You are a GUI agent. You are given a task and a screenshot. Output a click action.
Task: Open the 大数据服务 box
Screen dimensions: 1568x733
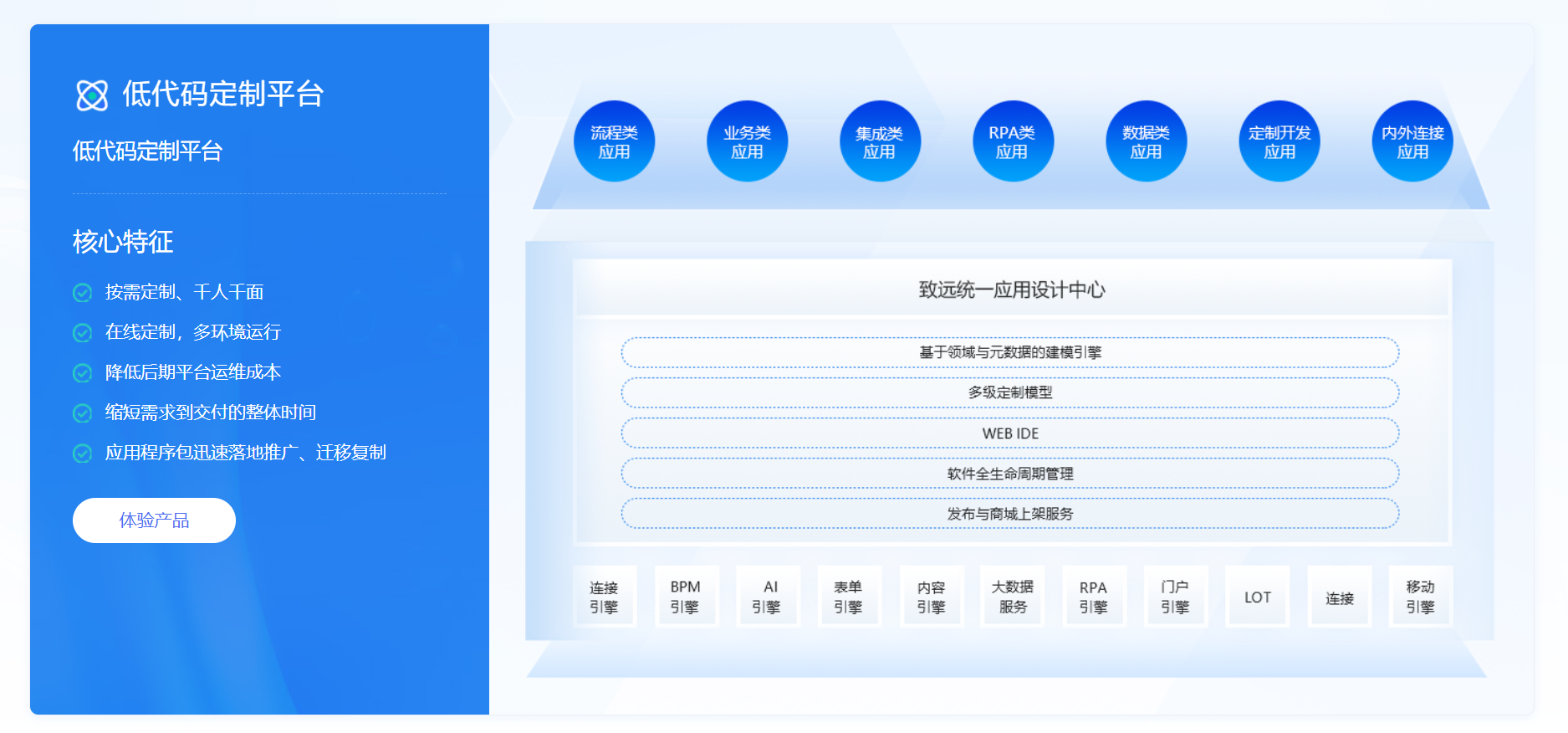[x=1012, y=597]
